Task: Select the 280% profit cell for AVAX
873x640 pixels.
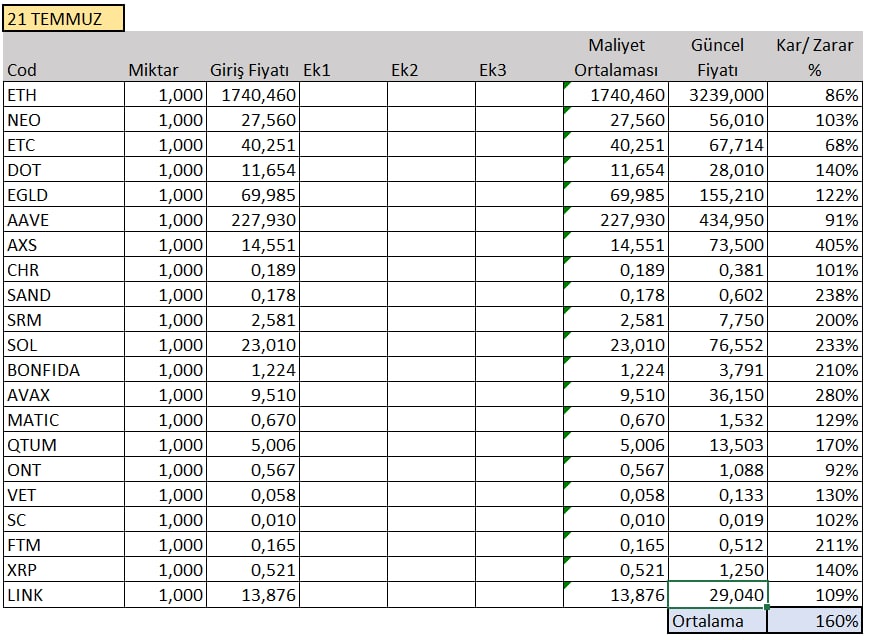Action: pyautogui.click(x=815, y=395)
